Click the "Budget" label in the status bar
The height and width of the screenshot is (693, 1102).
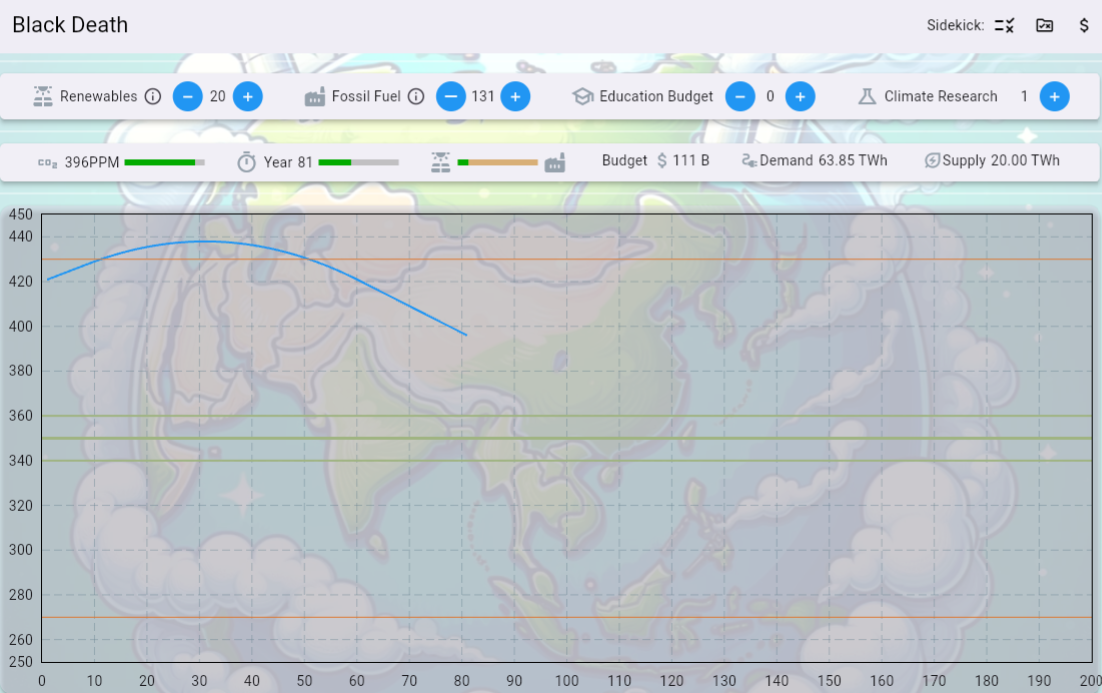[x=625, y=161]
